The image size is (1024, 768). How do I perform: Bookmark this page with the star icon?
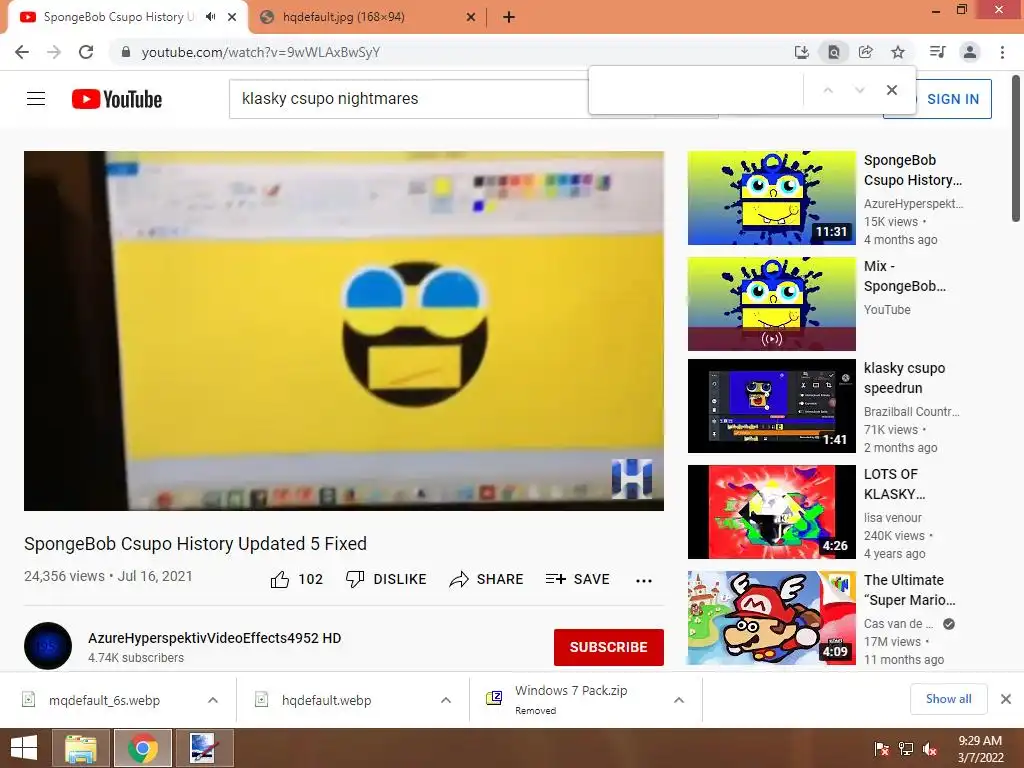point(898,52)
